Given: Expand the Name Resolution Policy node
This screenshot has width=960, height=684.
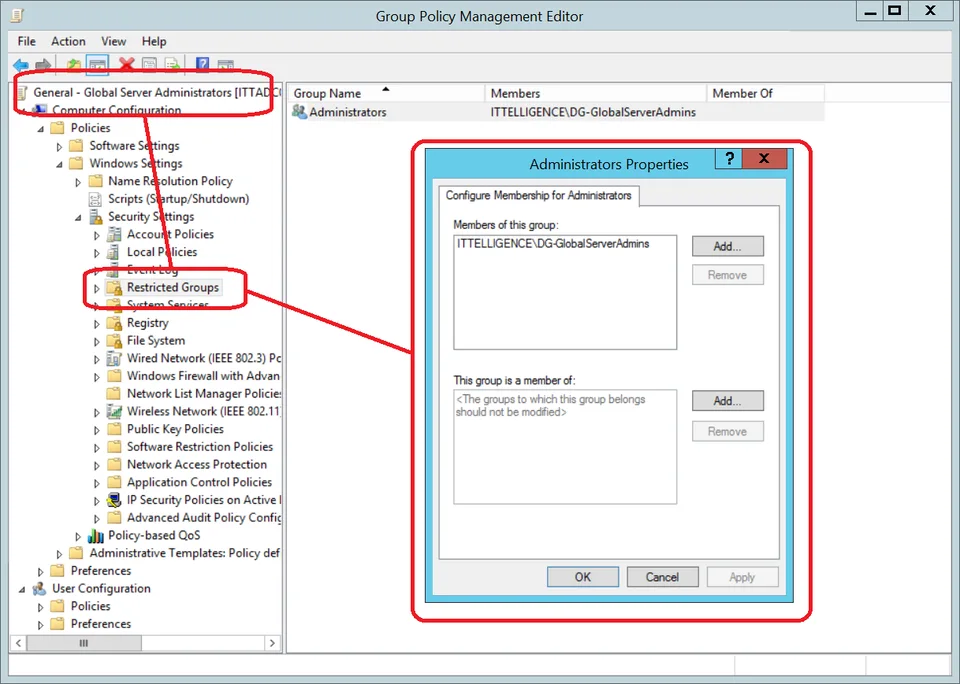Looking at the screenshot, I should pos(78,182).
